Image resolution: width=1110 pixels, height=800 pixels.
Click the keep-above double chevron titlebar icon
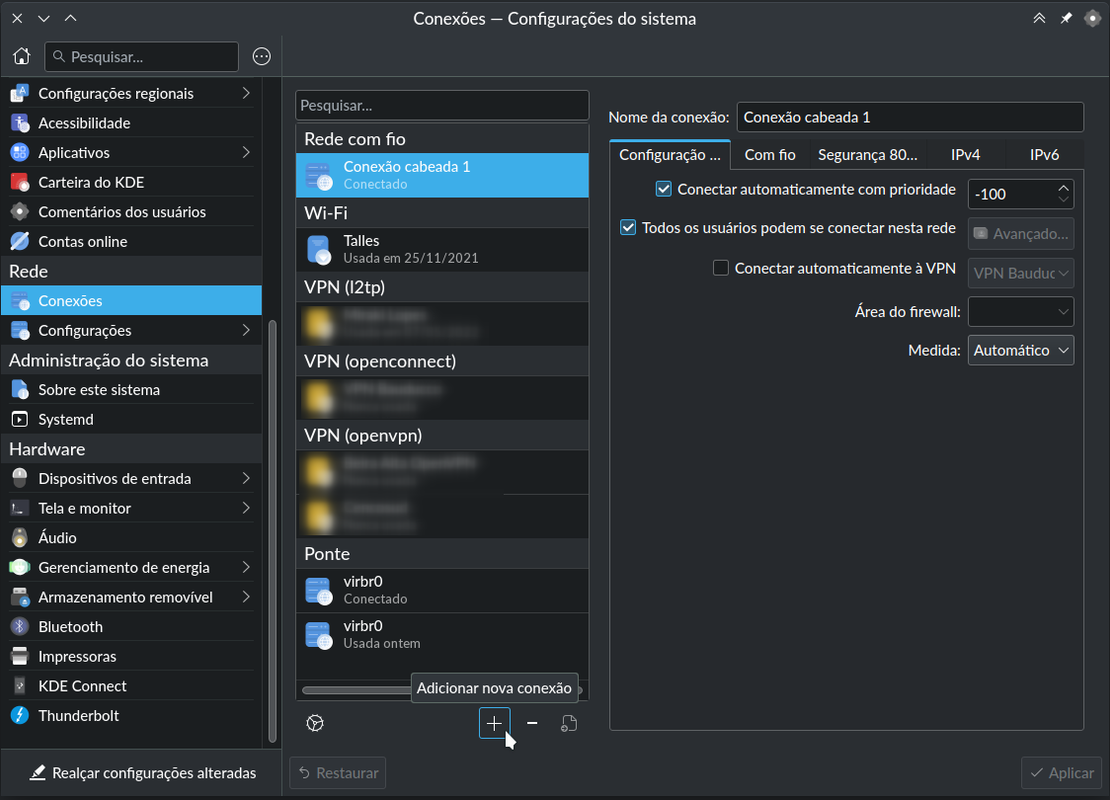pos(1039,18)
